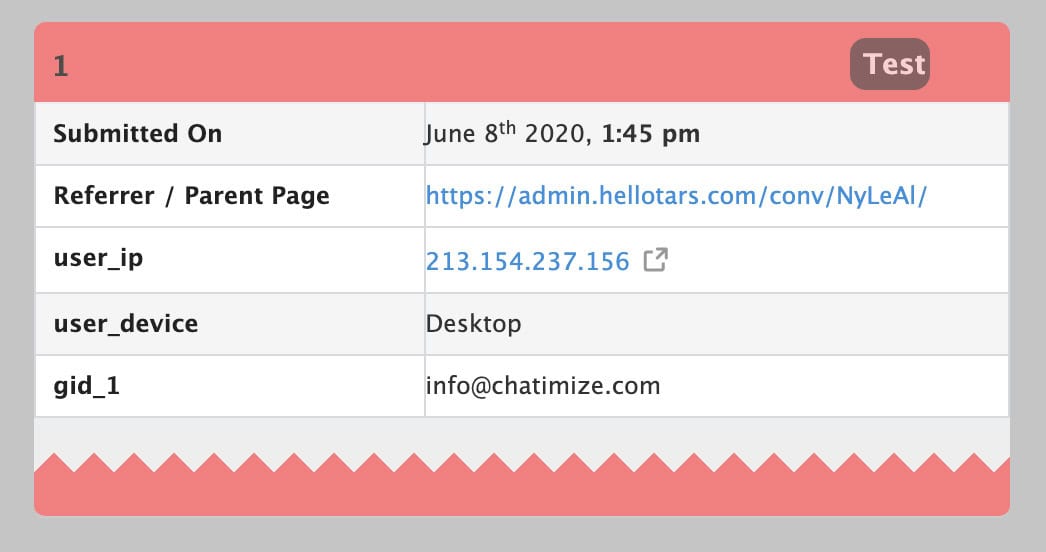This screenshot has height=552, width=1046.
Task: Click the Submitted On label
Action: coord(137,133)
